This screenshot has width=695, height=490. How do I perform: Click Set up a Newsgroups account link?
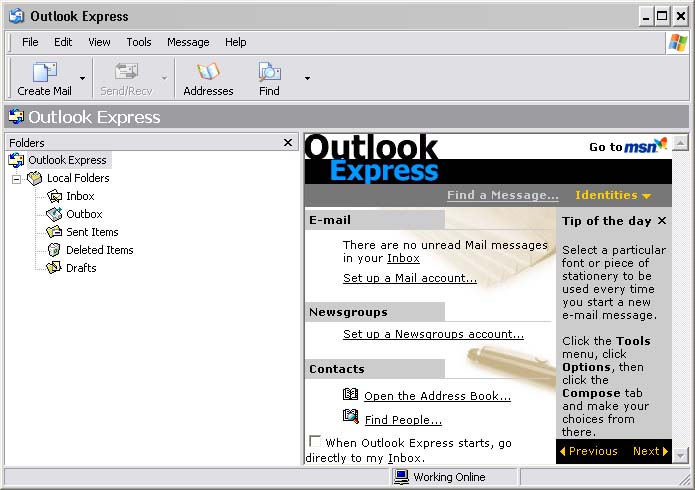pos(433,334)
